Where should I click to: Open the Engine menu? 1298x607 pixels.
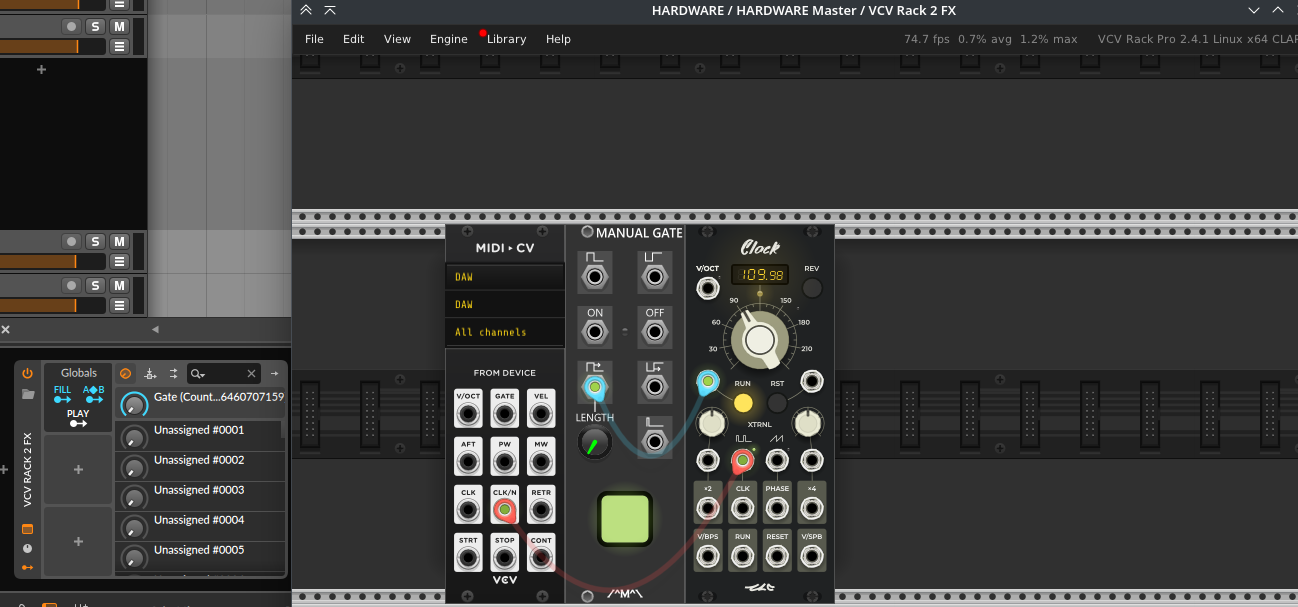(x=449, y=39)
